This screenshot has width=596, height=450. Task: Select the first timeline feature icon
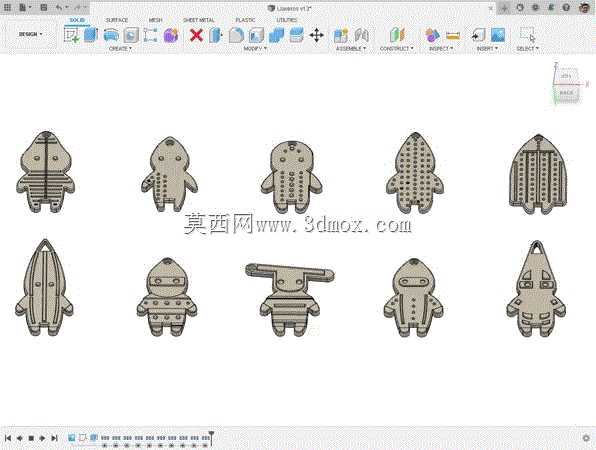point(71,438)
